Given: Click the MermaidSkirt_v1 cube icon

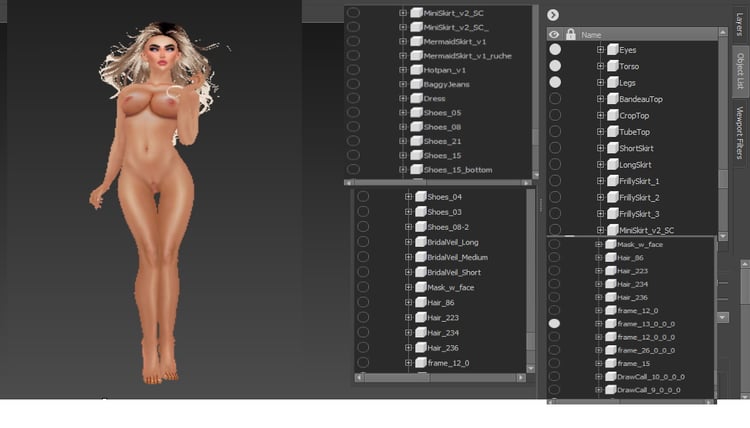Looking at the screenshot, I should 416,41.
